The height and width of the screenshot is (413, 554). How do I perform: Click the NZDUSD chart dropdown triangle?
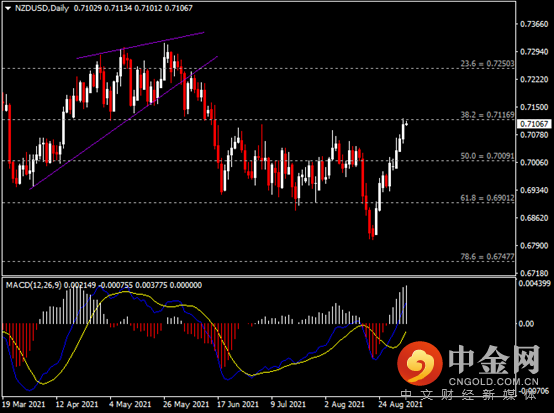click(x=8, y=8)
